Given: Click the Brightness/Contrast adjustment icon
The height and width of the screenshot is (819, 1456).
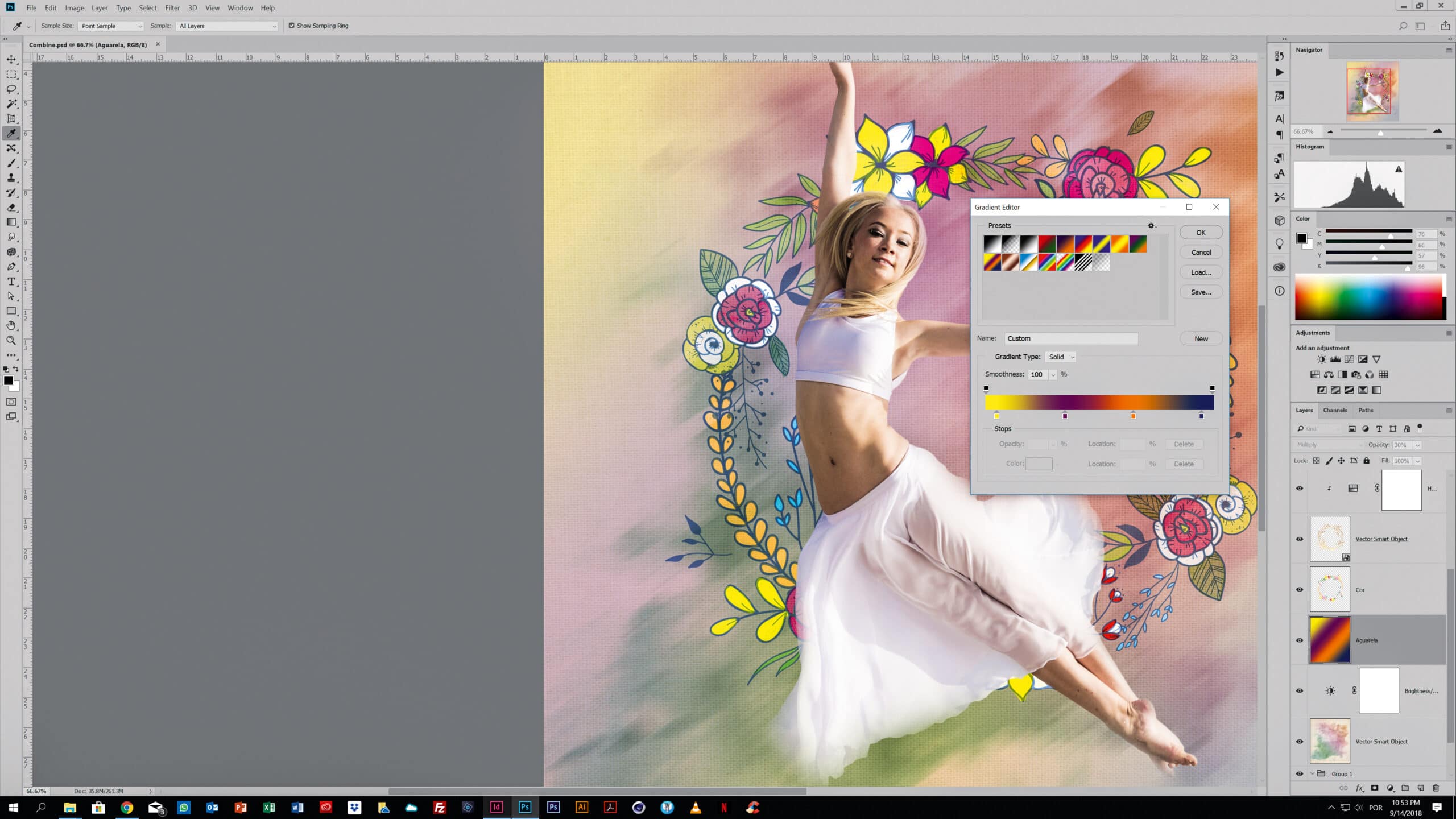Looking at the screenshot, I should pos(1322,359).
